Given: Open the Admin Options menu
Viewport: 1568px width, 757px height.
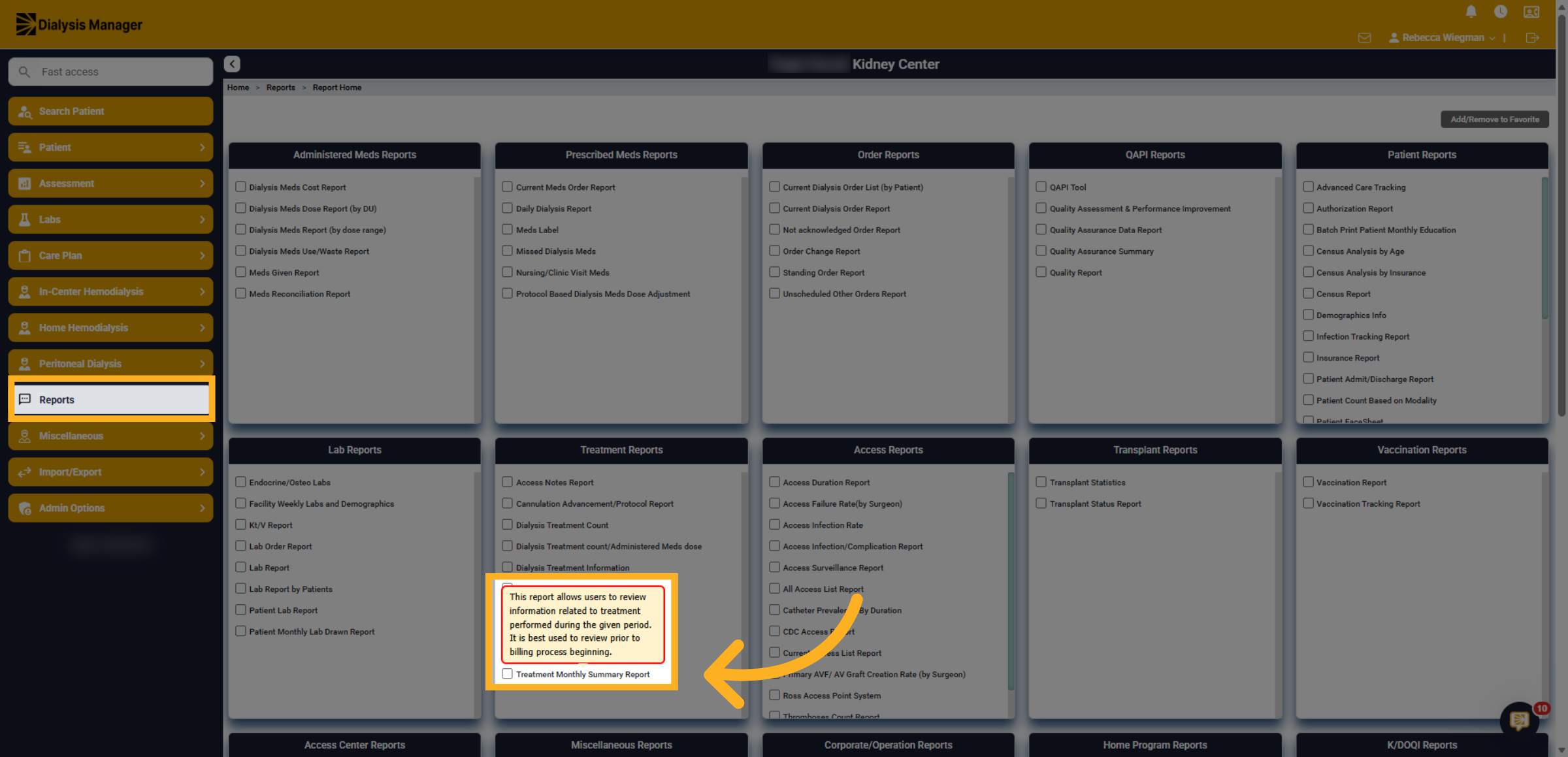Looking at the screenshot, I should [x=110, y=507].
